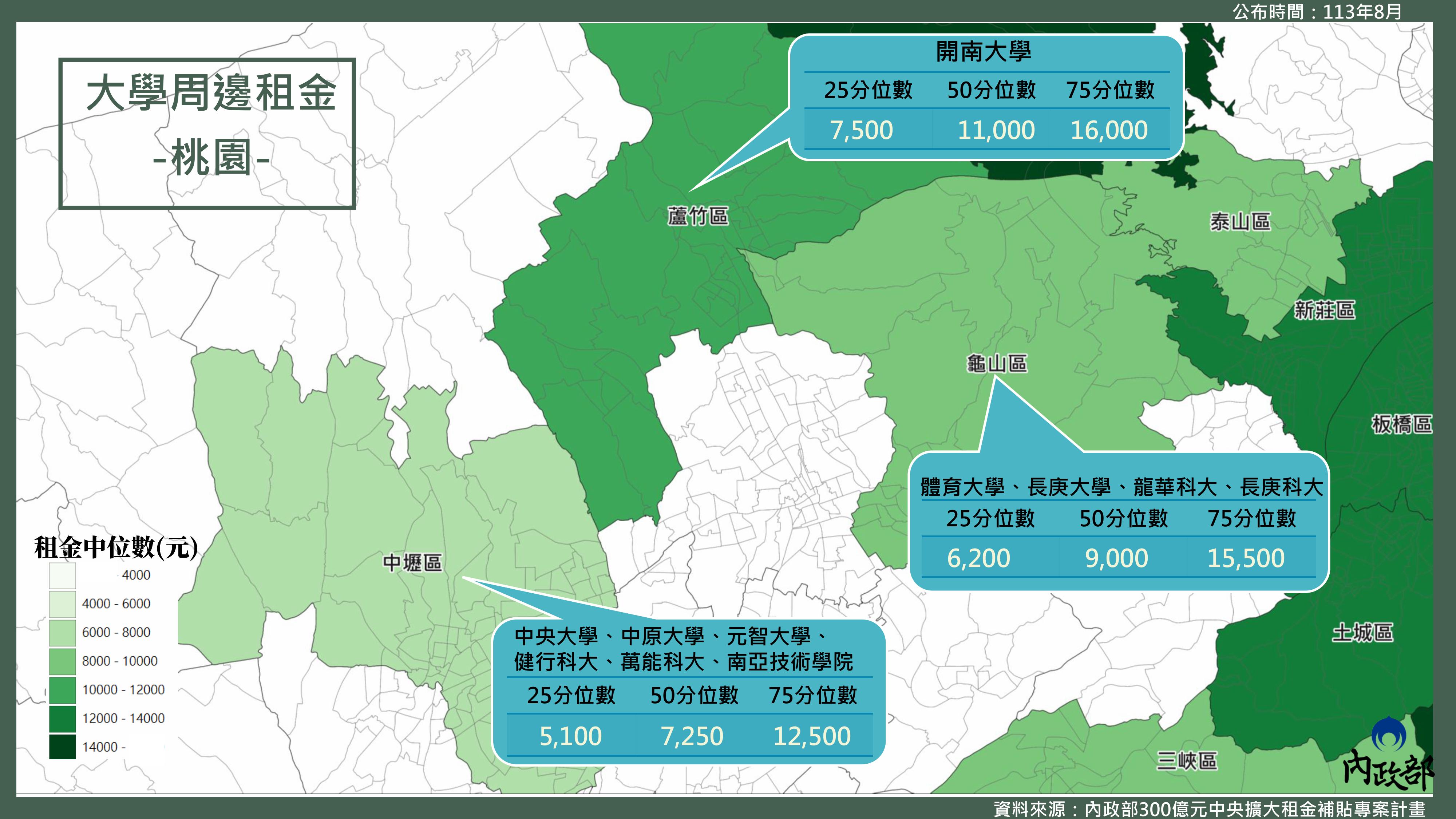Click the 板橋區 district label
The width and height of the screenshot is (1456, 819).
(x=1402, y=424)
